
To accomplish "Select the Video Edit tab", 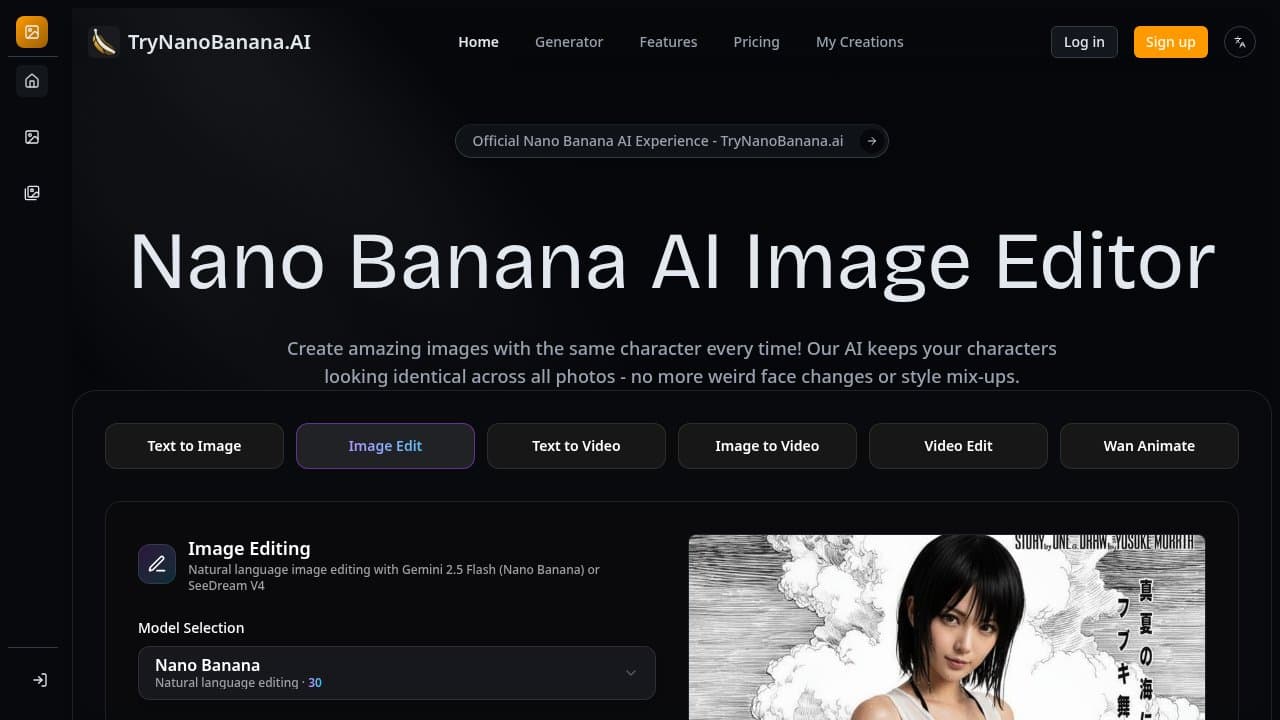I will point(958,446).
